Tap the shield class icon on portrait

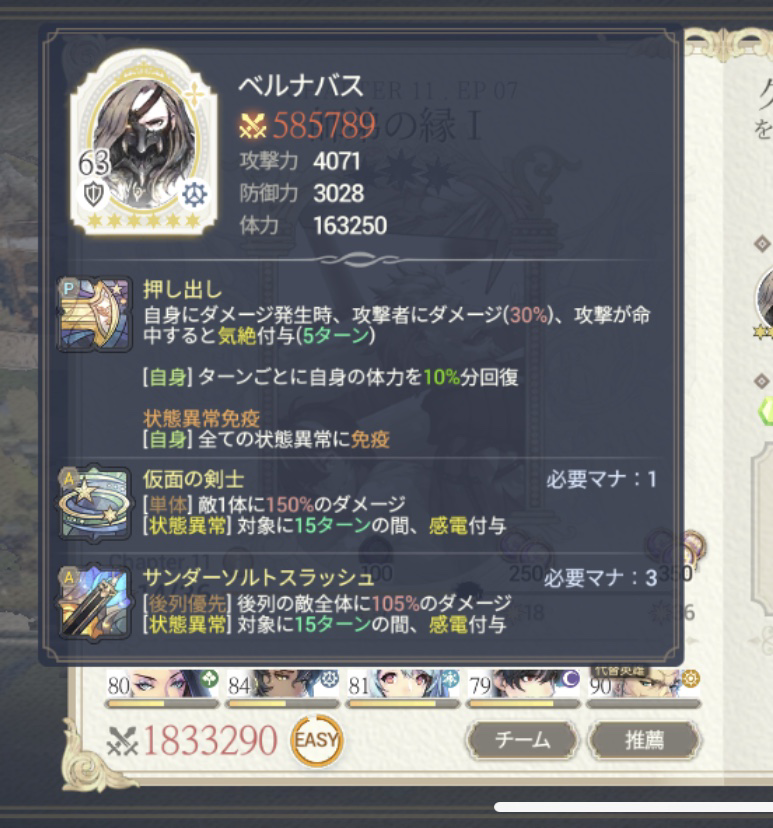click(94, 194)
